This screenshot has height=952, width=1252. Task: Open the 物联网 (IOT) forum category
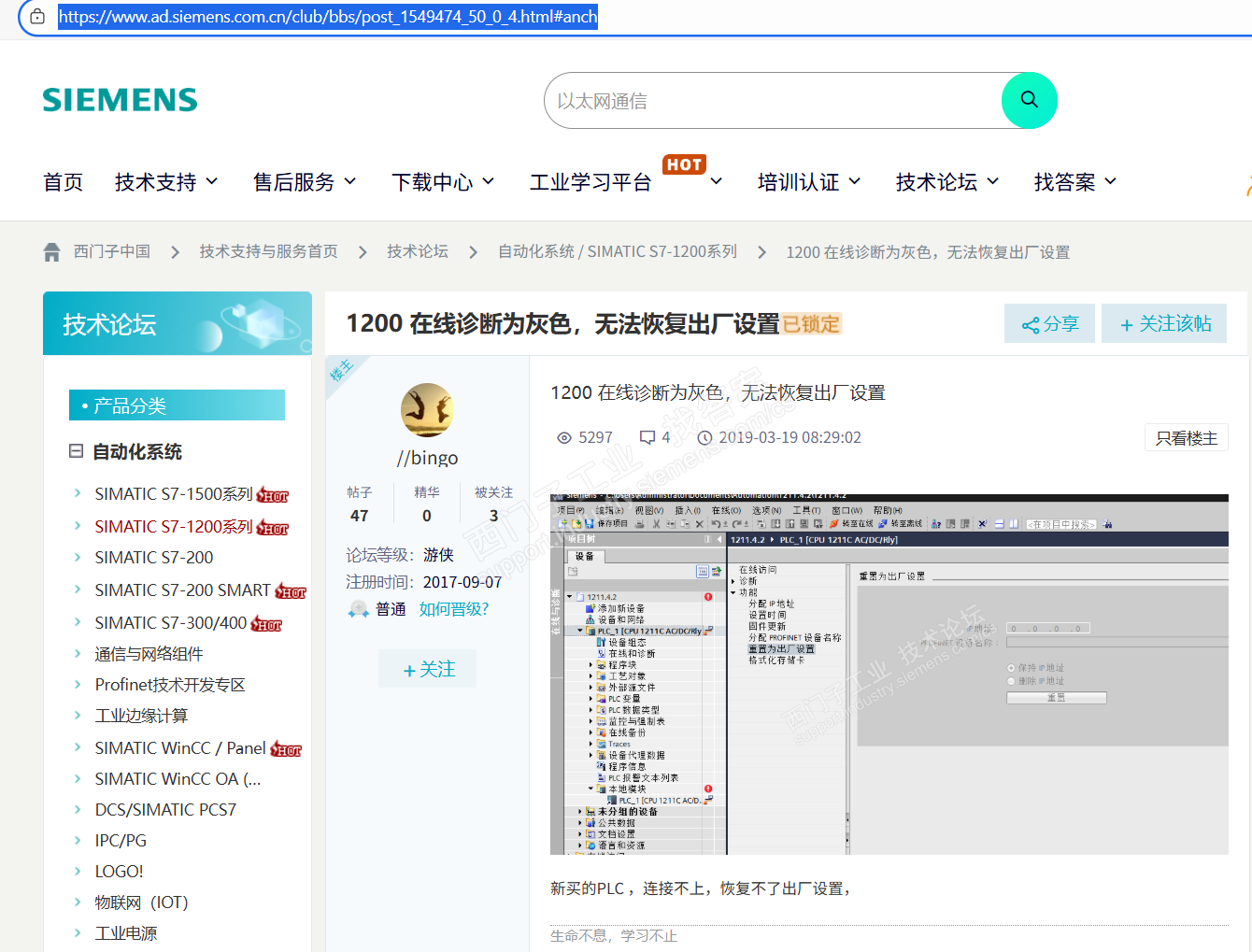[141, 902]
